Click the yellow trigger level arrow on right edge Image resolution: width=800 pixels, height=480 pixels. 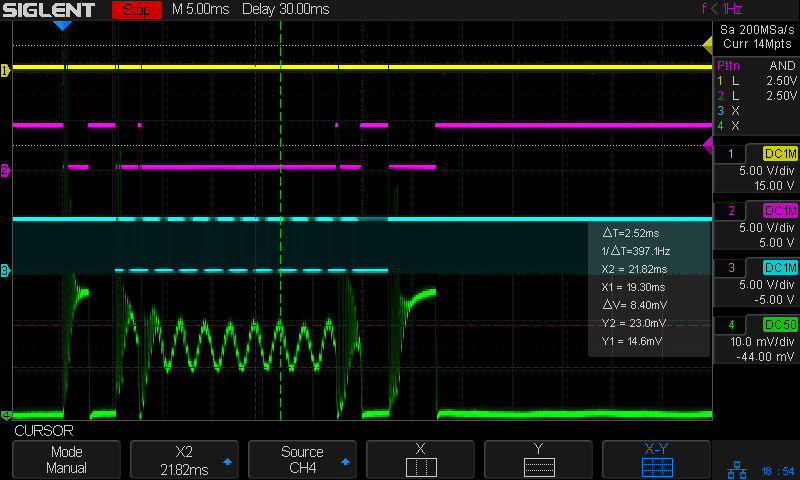(707, 45)
